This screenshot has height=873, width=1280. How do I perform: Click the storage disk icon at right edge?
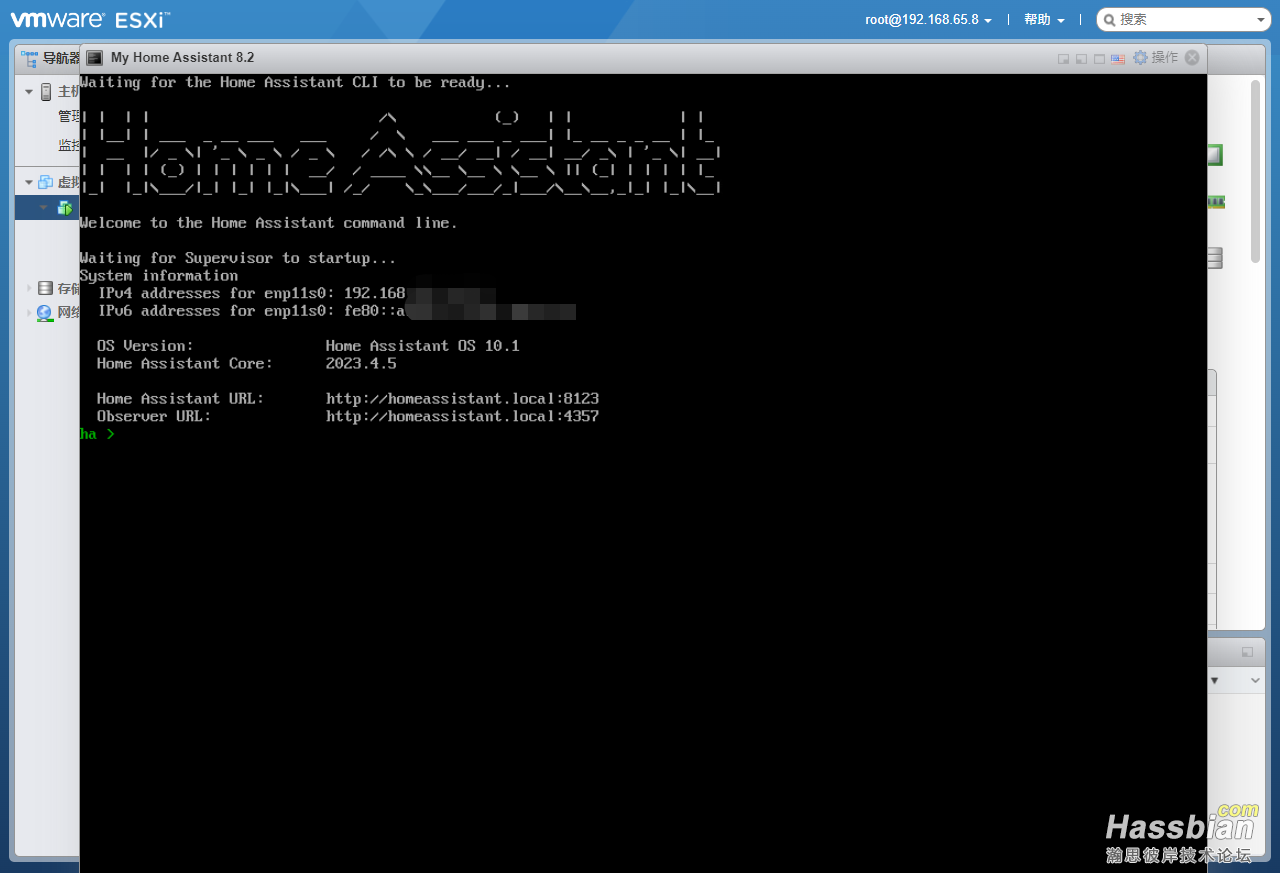coord(1216,258)
